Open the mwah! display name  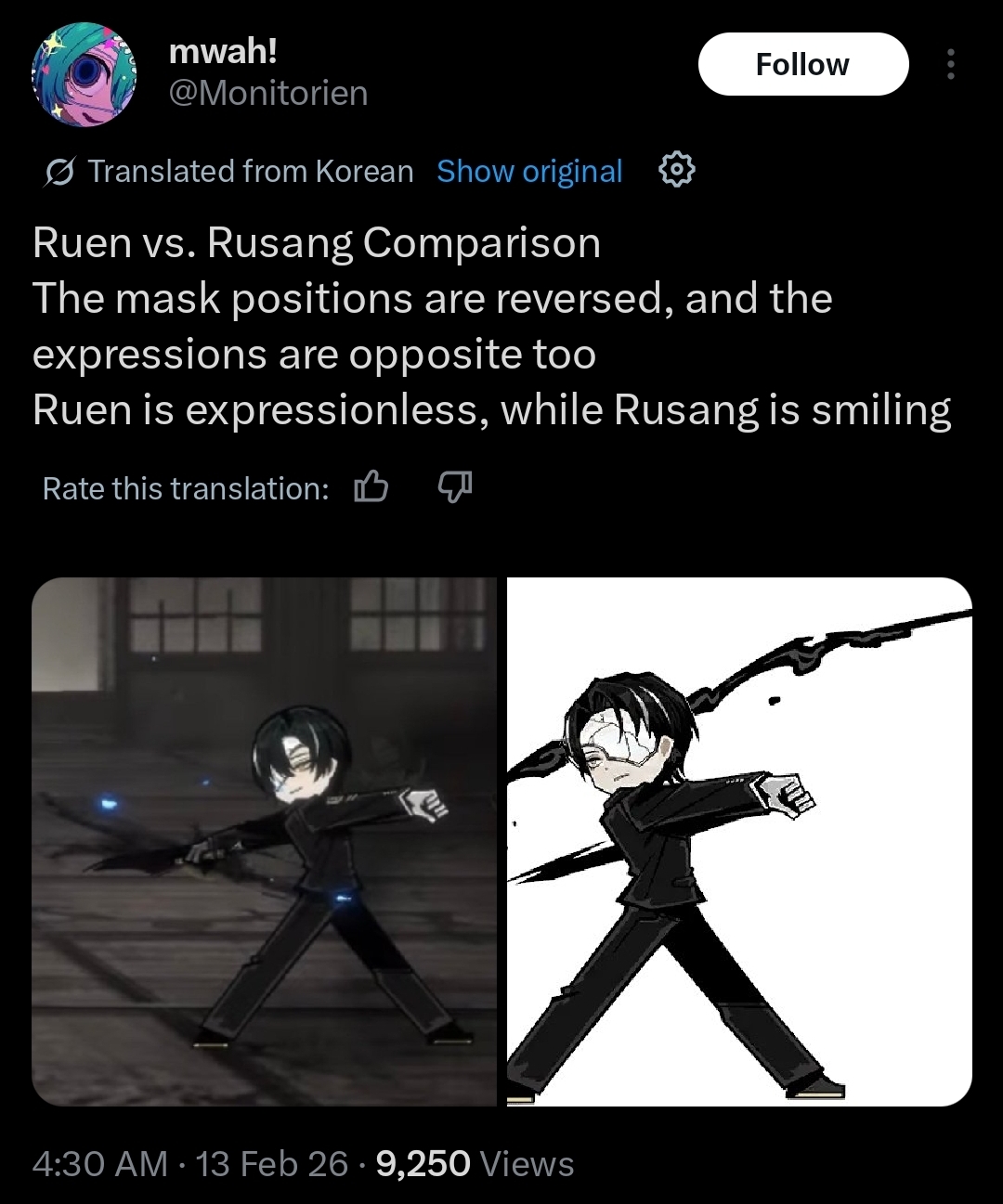tap(223, 51)
